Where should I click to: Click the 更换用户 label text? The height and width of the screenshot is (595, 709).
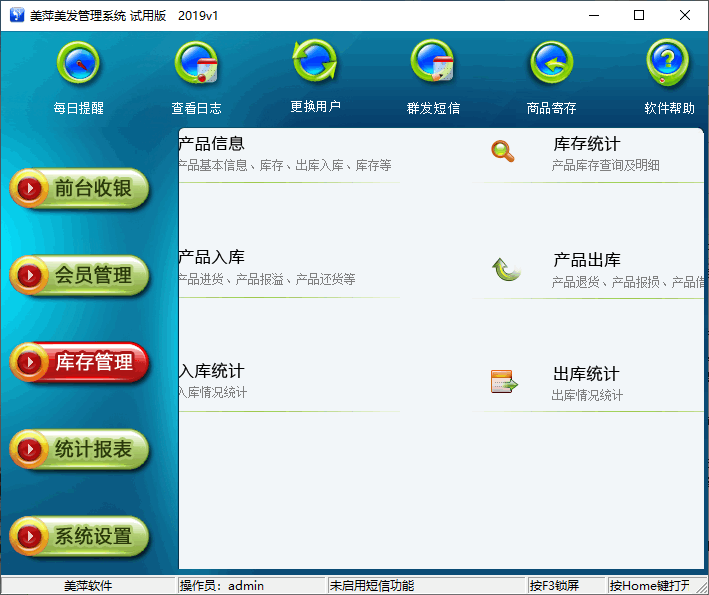(315, 106)
